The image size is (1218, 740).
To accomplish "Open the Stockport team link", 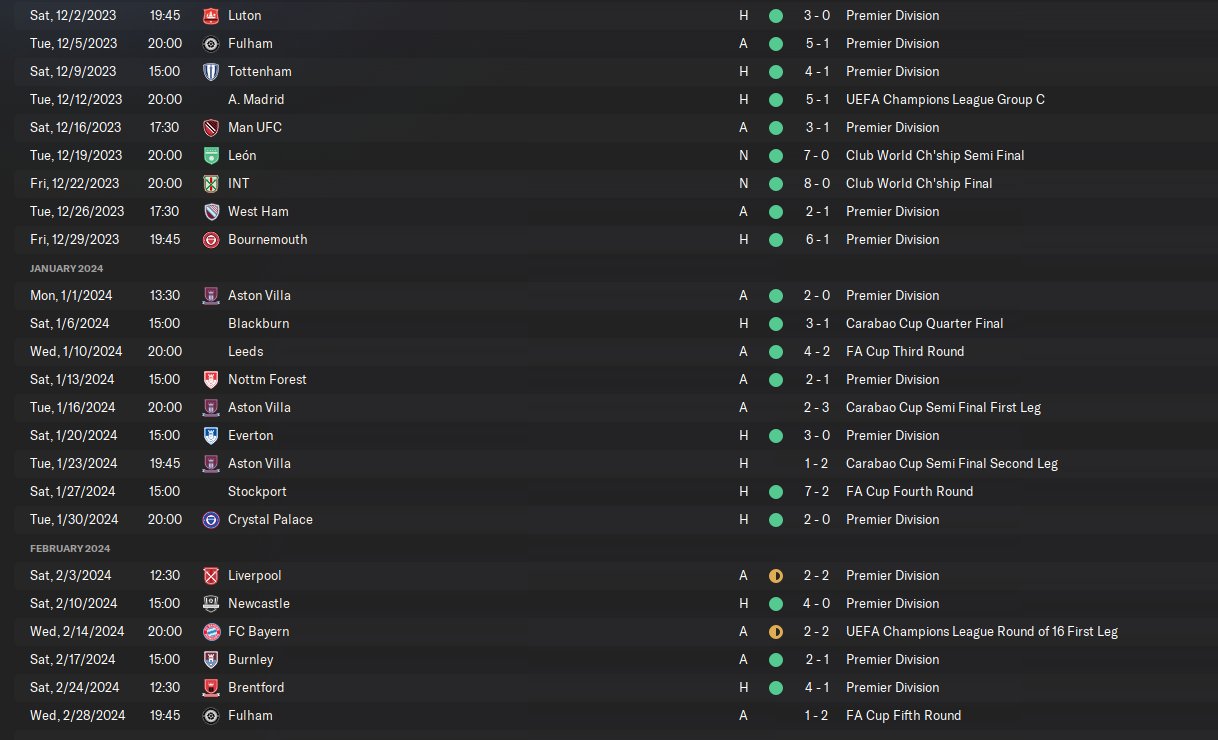I will pyautogui.click(x=258, y=492).
